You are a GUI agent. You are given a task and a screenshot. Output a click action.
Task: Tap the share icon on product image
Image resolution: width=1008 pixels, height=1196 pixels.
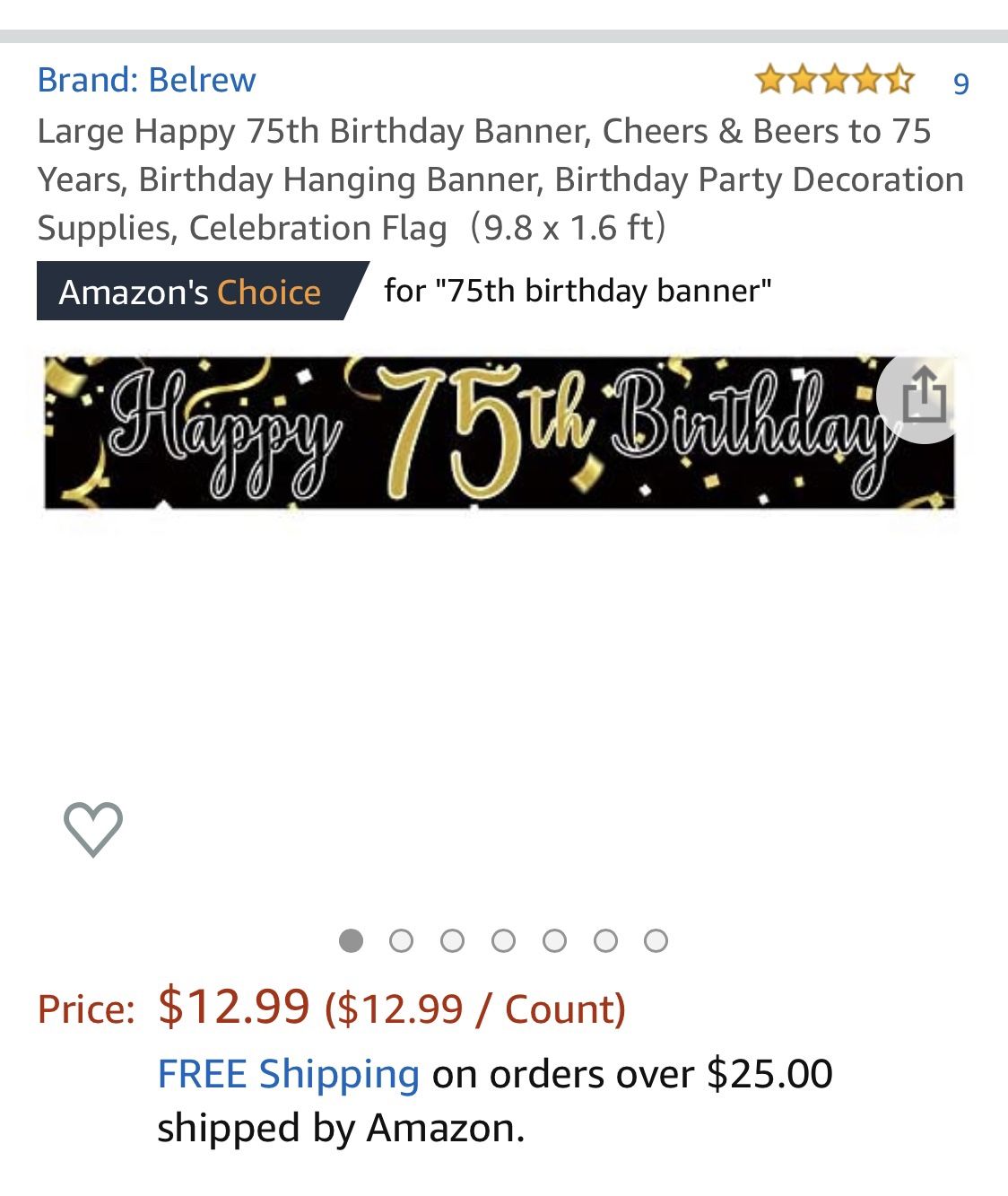click(x=923, y=397)
